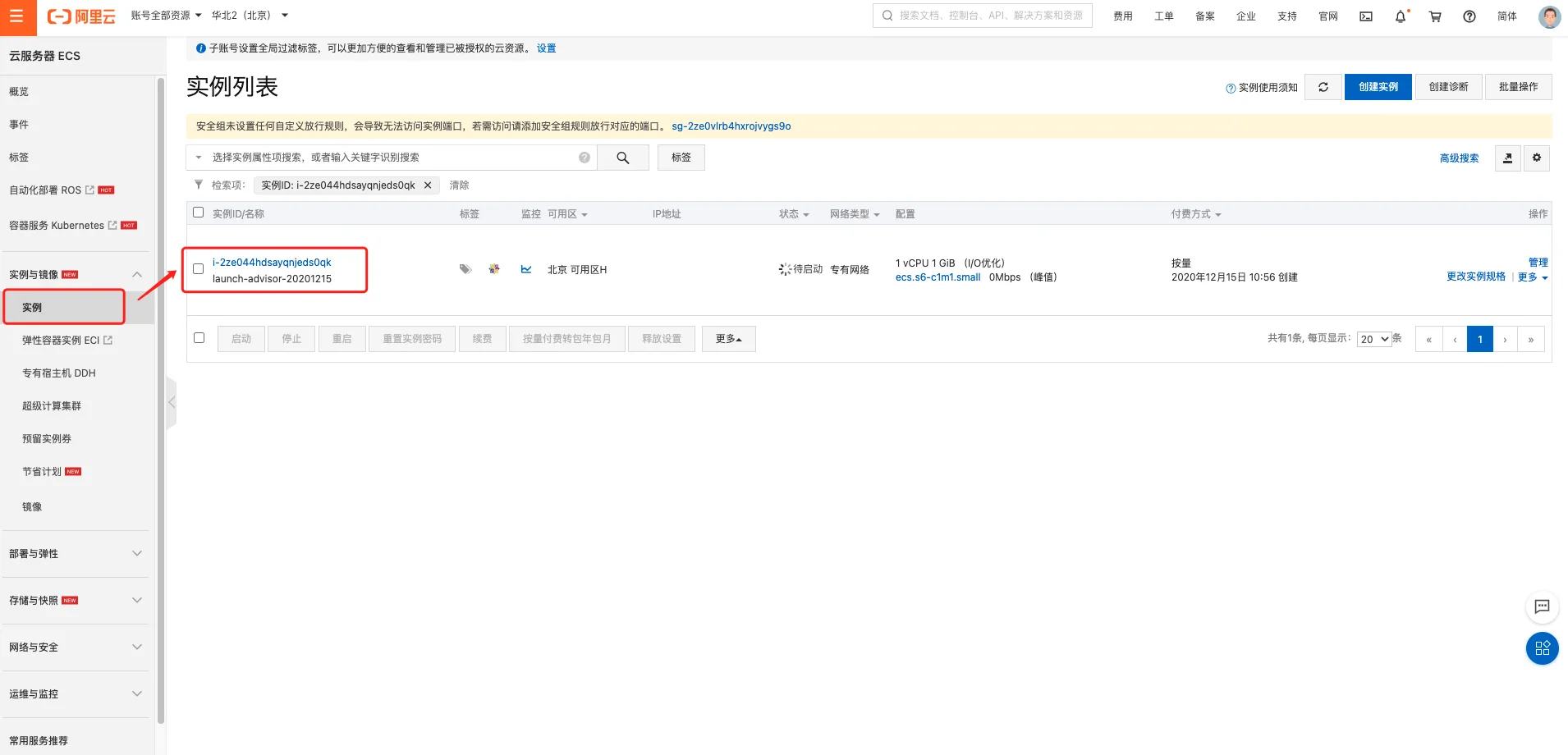Viewport: 1568px width, 755px height.
Task: Open instance link i-2ze044hdsayqnjeds0qk
Action: (x=272, y=263)
